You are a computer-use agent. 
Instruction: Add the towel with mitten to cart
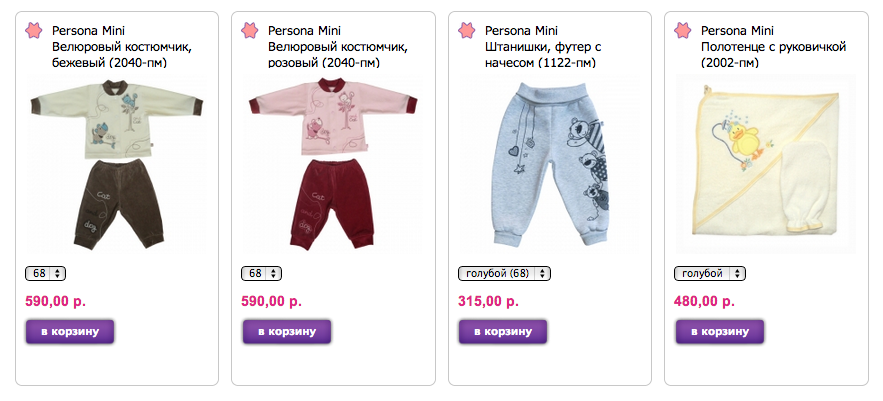[720, 332]
